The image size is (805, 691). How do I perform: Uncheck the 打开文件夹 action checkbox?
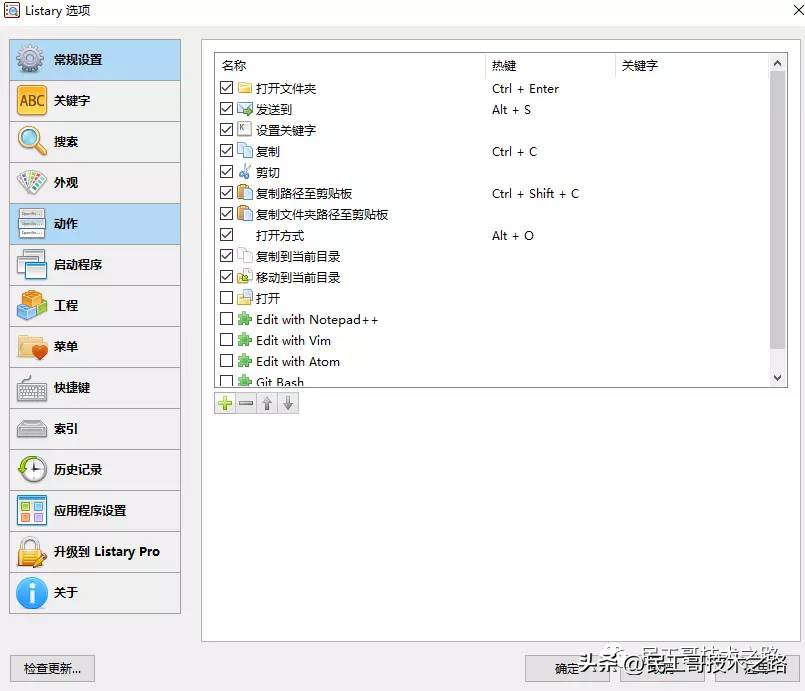[x=226, y=88]
